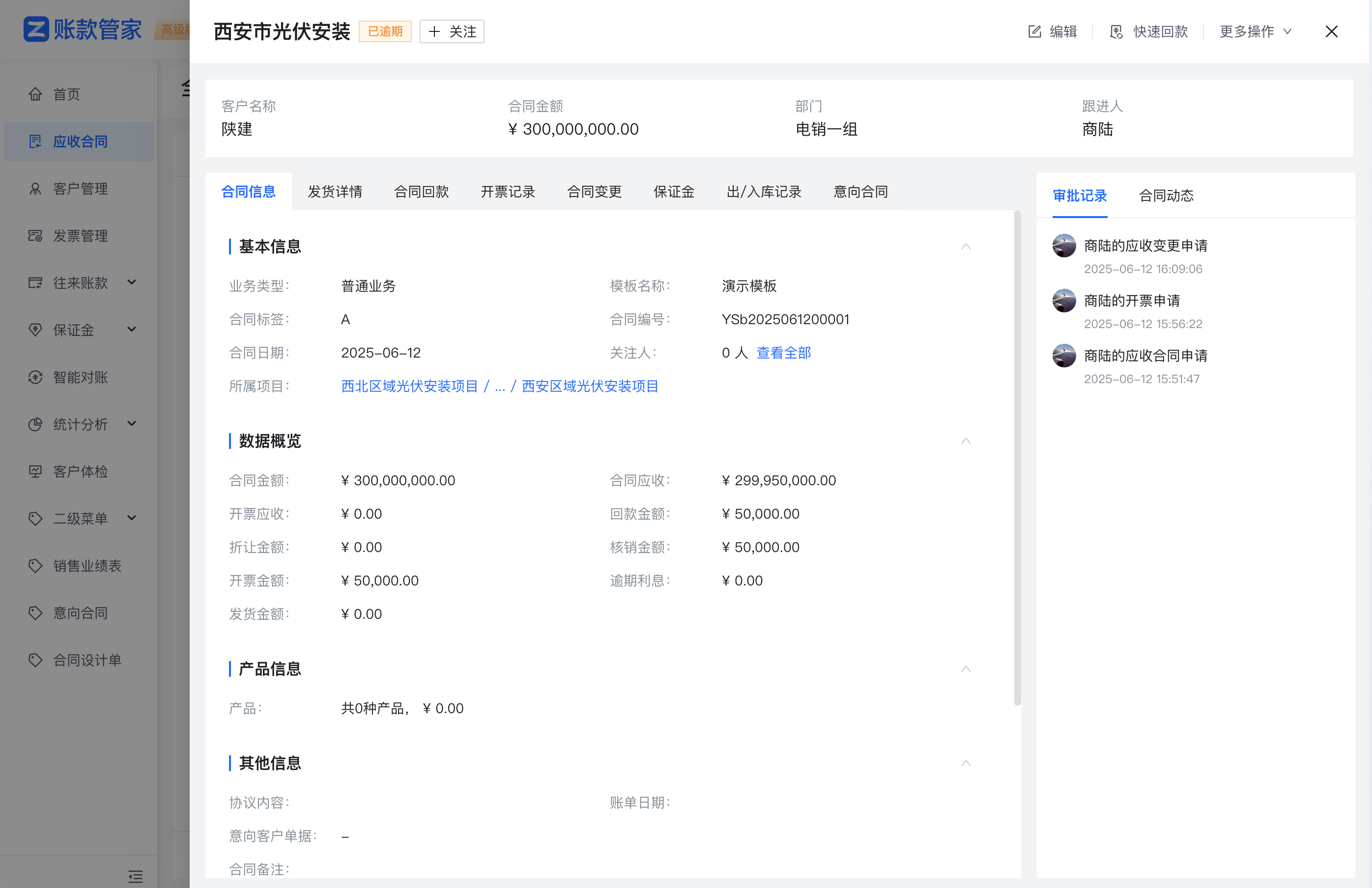Collapse the 产品信息 section

point(966,669)
